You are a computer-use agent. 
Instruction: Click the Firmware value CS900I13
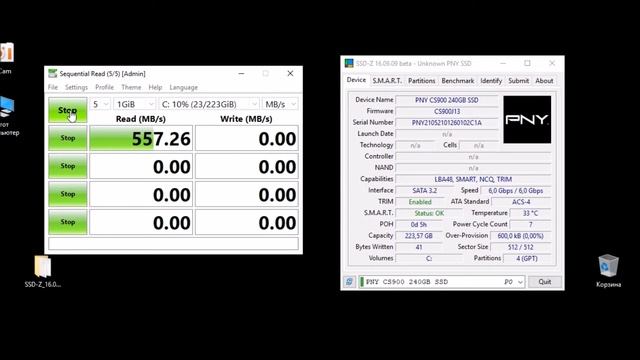point(447,111)
